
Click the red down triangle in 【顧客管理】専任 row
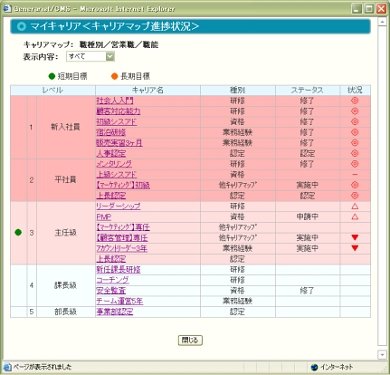[355, 237]
